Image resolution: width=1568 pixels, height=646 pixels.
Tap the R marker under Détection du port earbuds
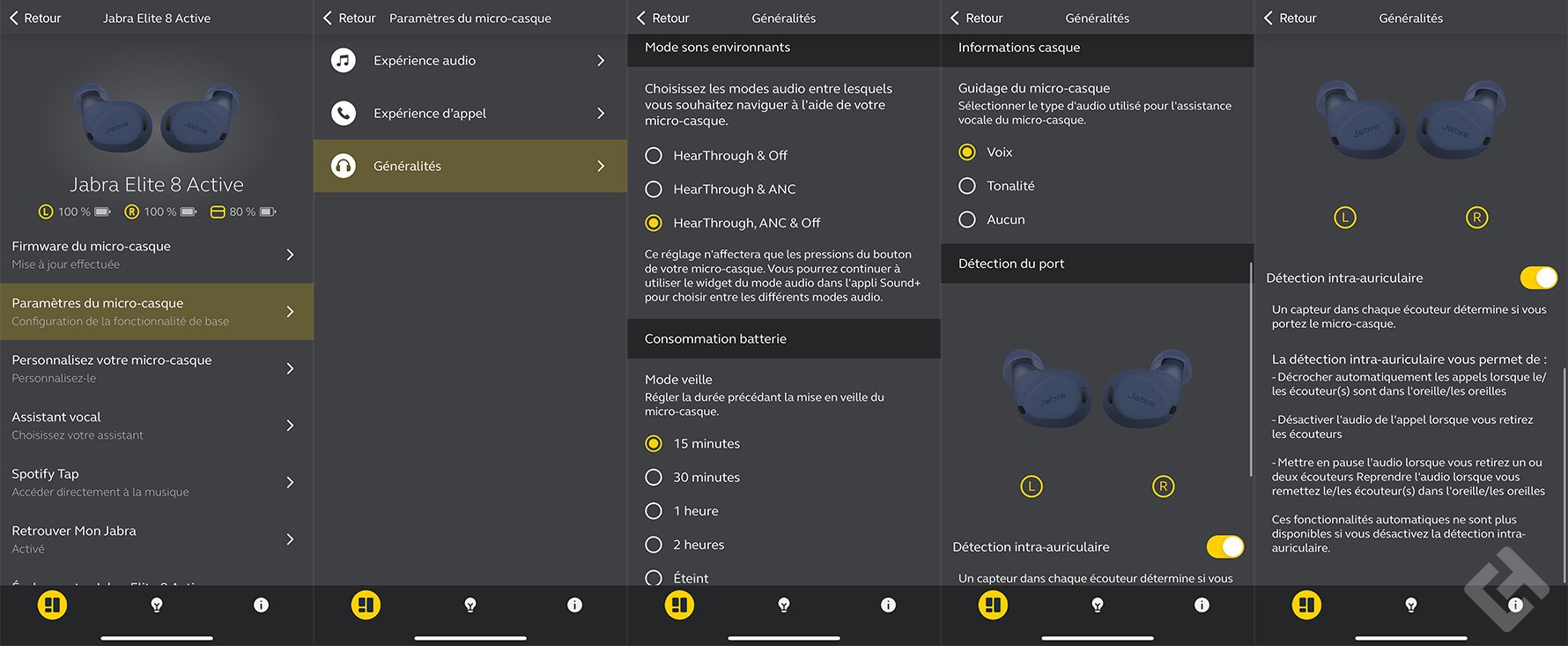1164,486
